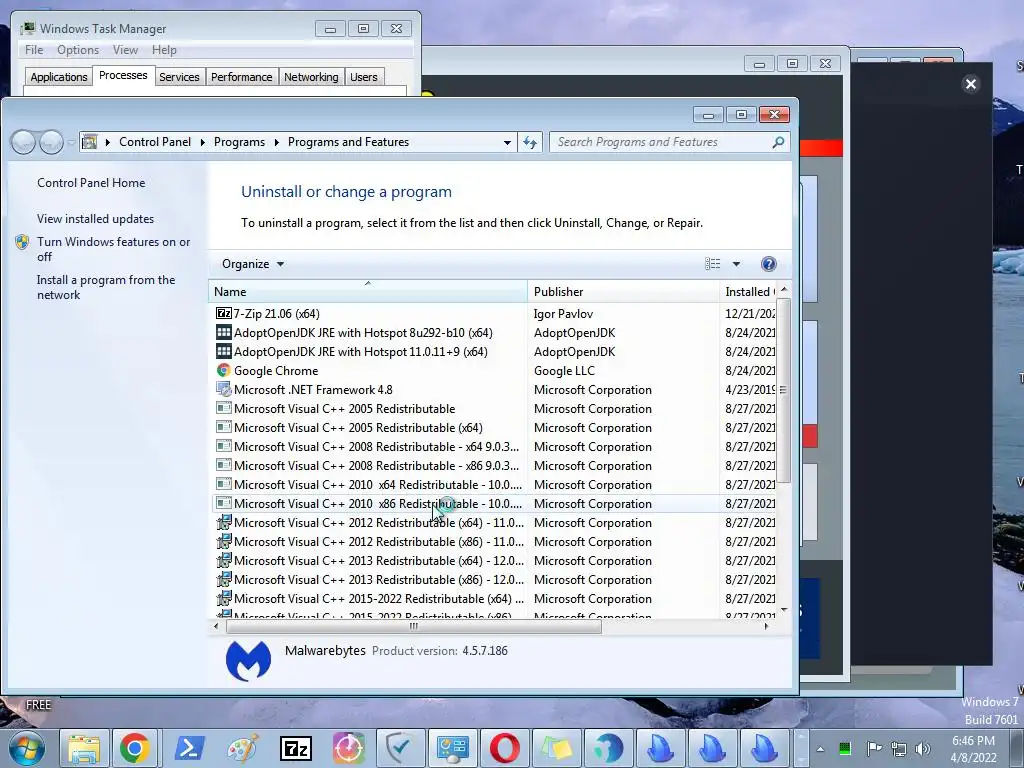Switch to Task Manager Services tab
Viewport: 1024px width, 768px height.
(x=179, y=77)
